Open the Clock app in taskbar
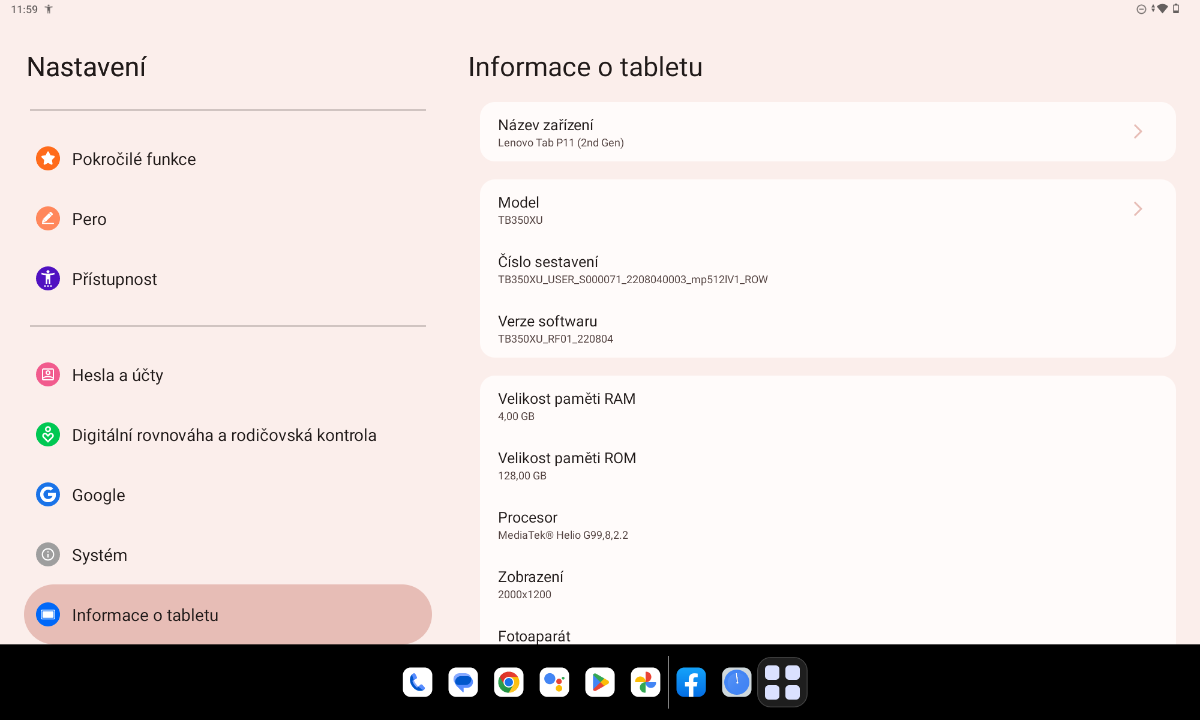 (737, 683)
